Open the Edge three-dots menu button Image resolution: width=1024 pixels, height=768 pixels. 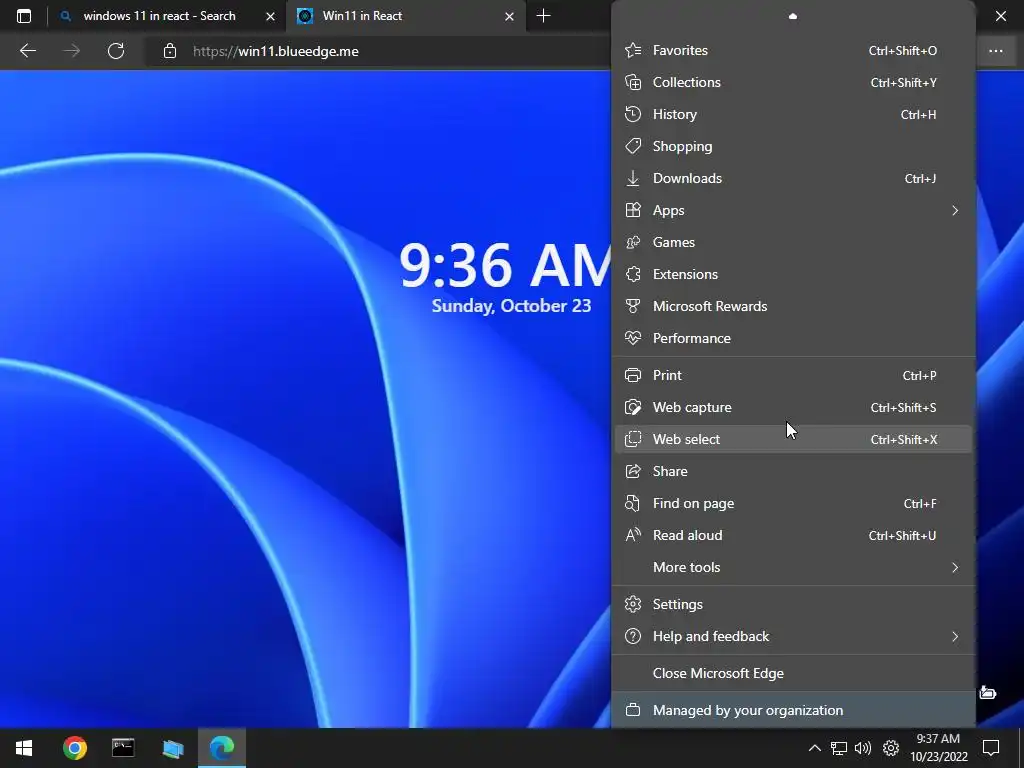995,51
